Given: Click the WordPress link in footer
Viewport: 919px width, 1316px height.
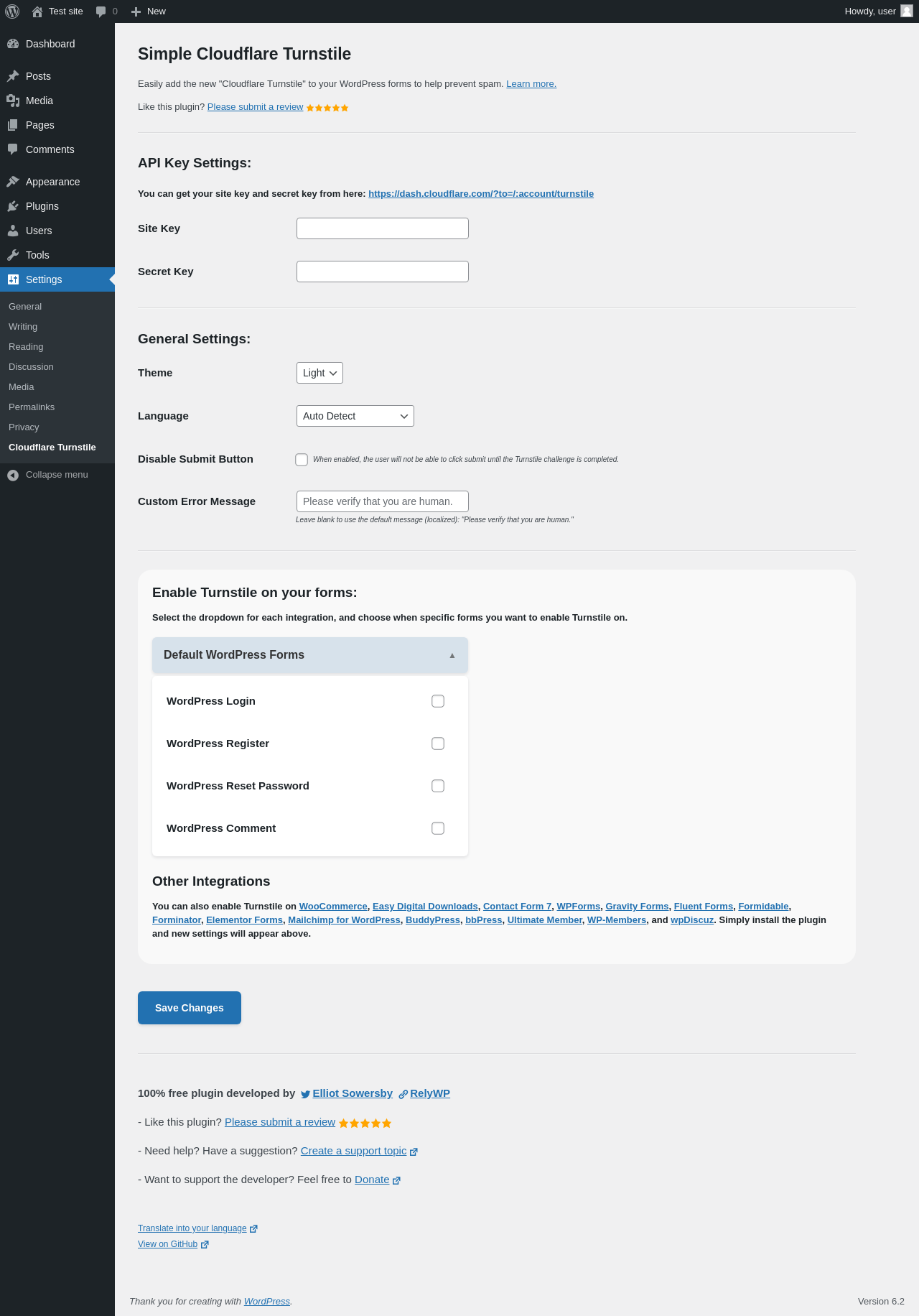Looking at the screenshot, I should (267, 1302).
